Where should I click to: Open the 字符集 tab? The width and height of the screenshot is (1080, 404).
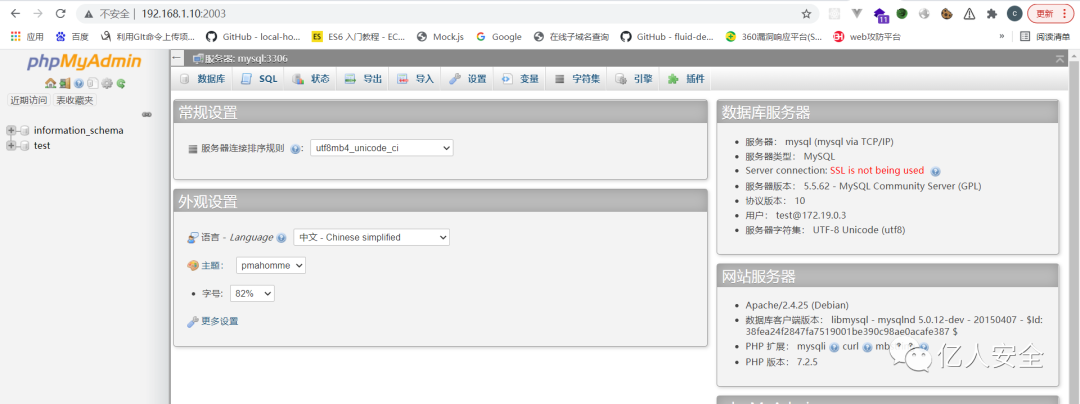click(x=577, y=79)
